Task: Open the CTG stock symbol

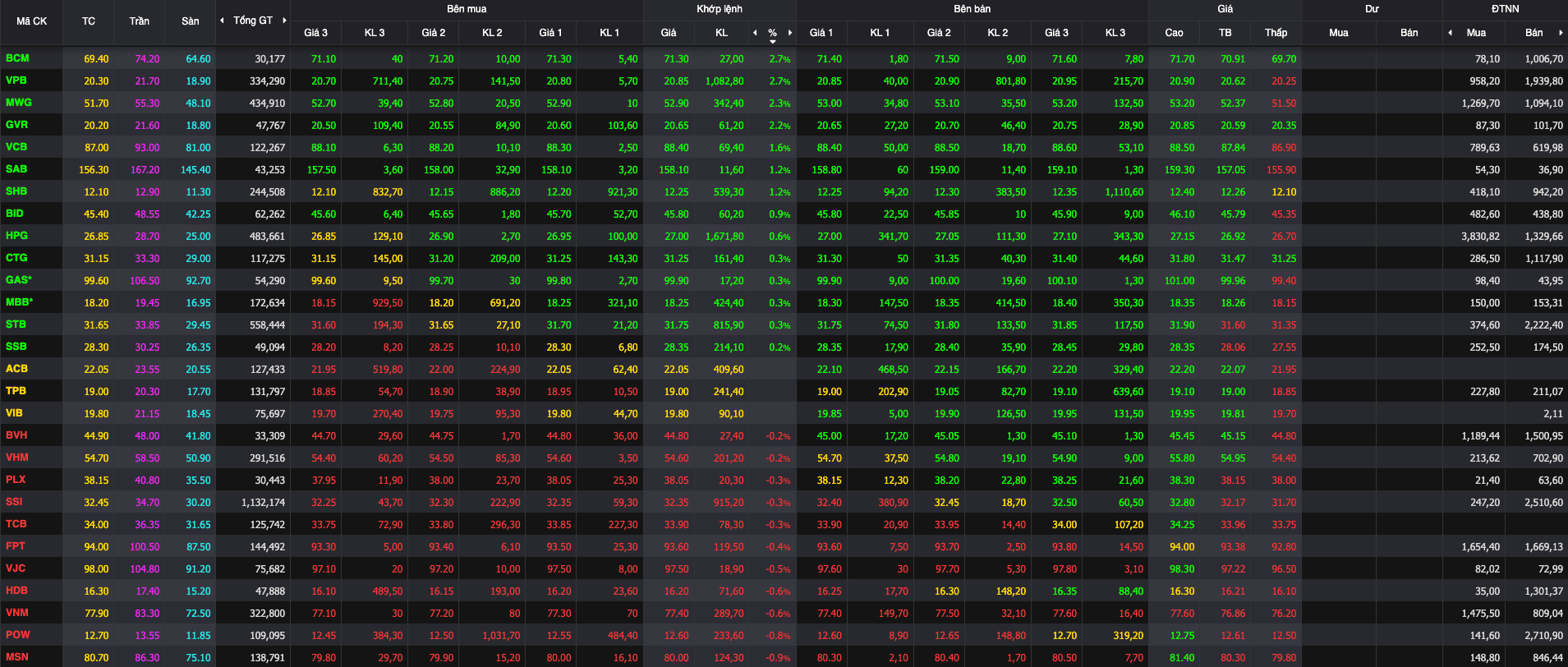Action: 16,258
